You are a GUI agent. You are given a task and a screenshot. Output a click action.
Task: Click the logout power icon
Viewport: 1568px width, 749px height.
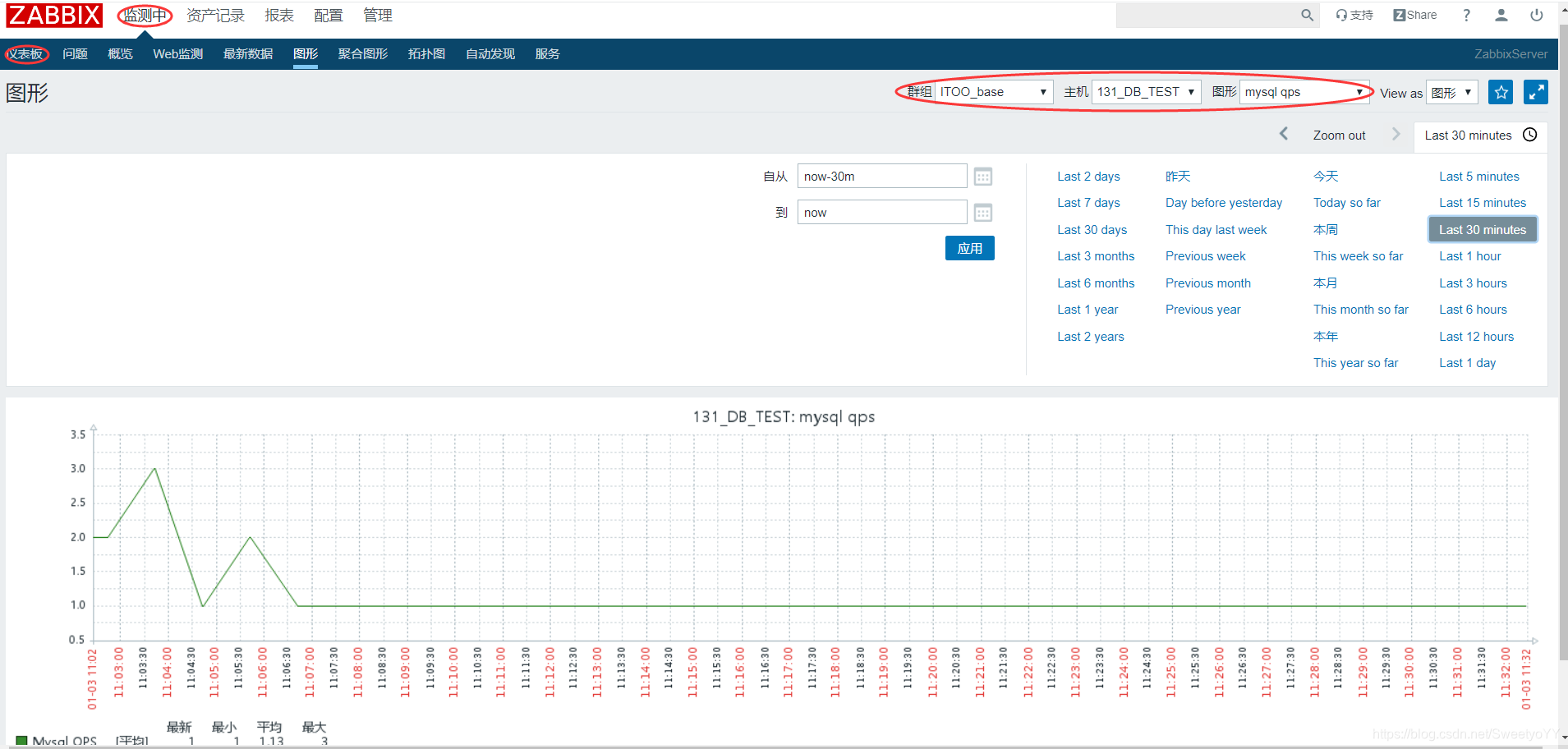tap(1536, 15)
